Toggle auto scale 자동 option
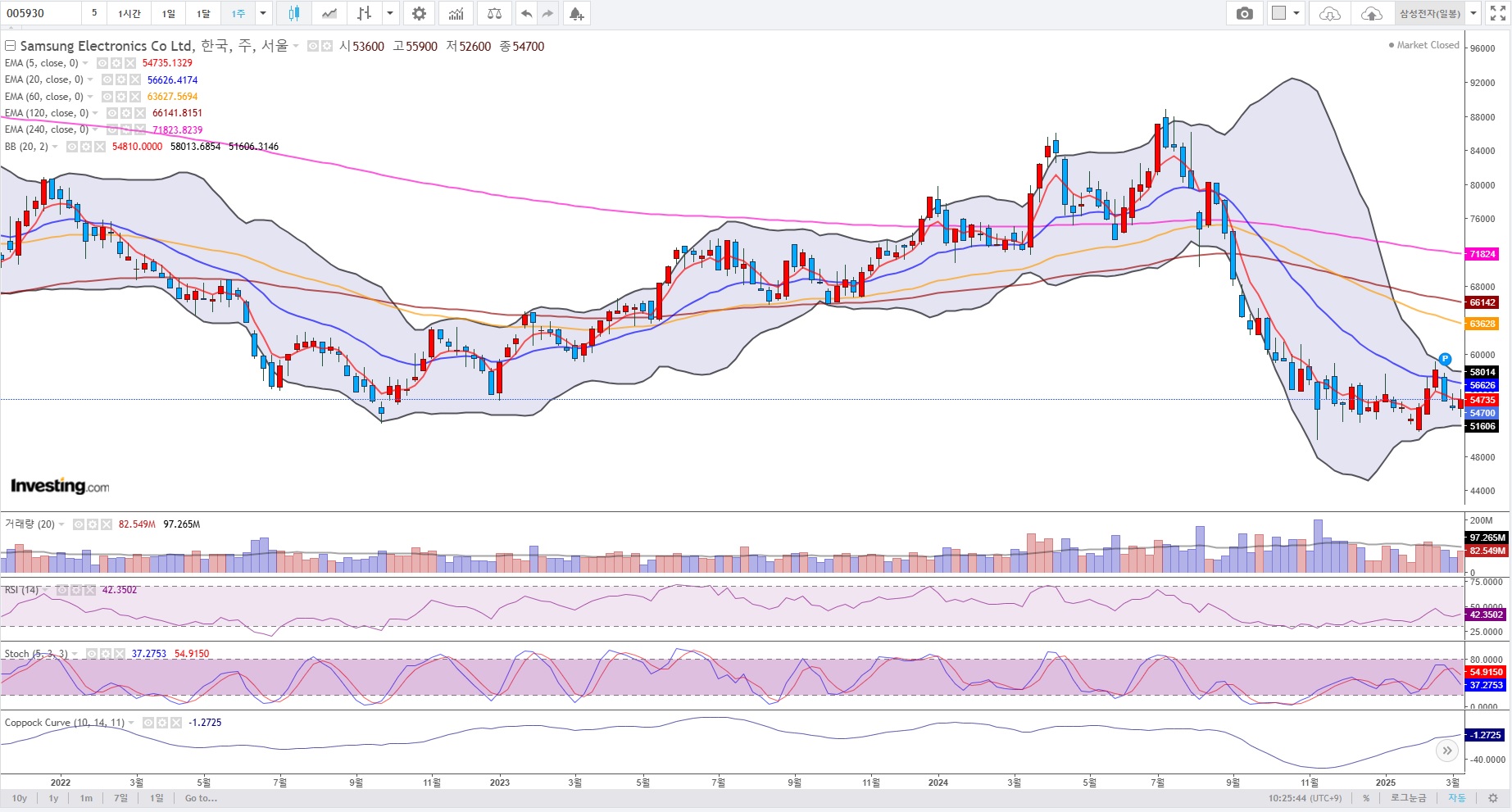Viewport: 1512px width, 812px height. (1456, 798)
